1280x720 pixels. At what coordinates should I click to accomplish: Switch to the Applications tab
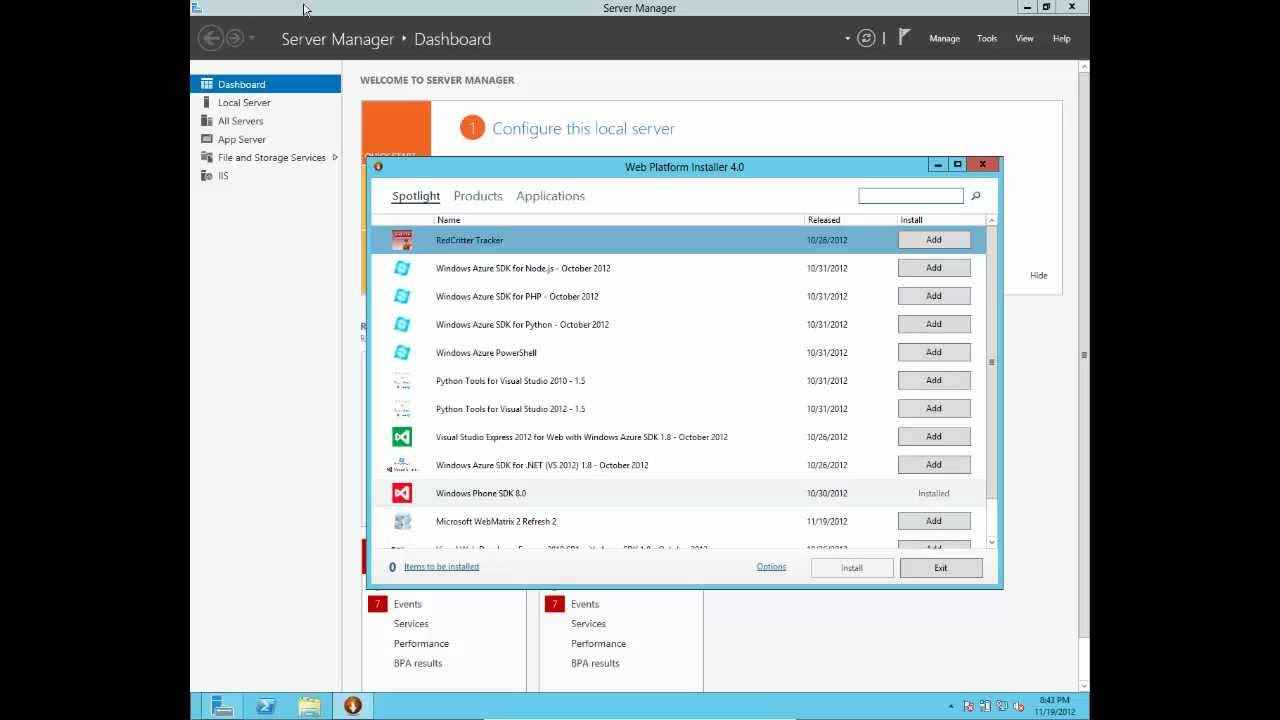click(x=550, y=196)
